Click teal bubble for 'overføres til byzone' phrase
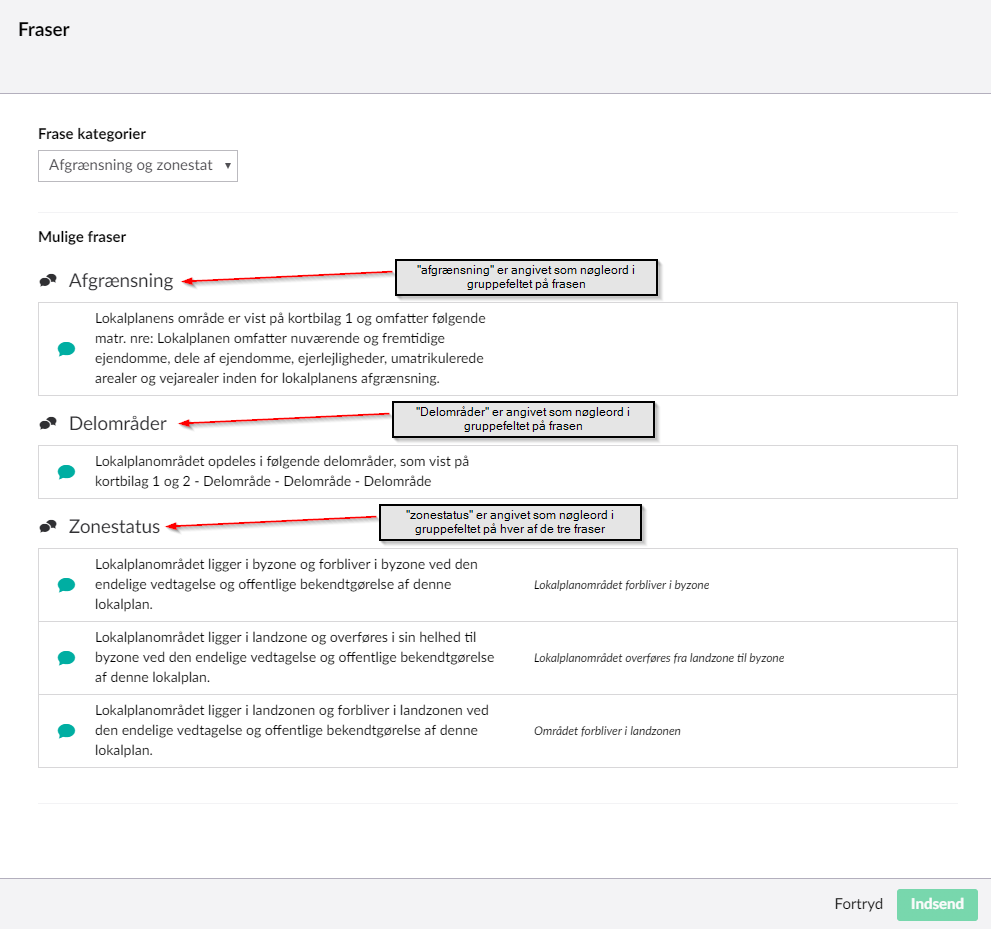991x929 pixels. pos(66,658)
